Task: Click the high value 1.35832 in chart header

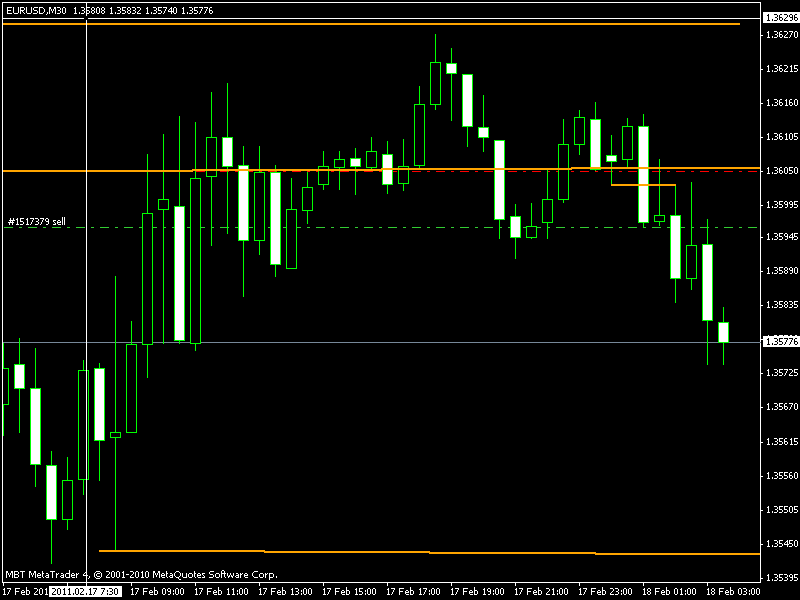Action: pyautogui.click(x=125, y=10)
